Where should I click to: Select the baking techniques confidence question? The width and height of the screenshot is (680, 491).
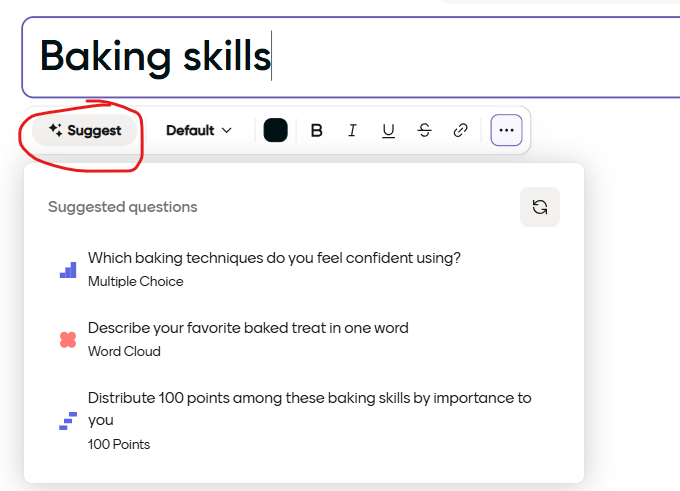tap(274, 258)
